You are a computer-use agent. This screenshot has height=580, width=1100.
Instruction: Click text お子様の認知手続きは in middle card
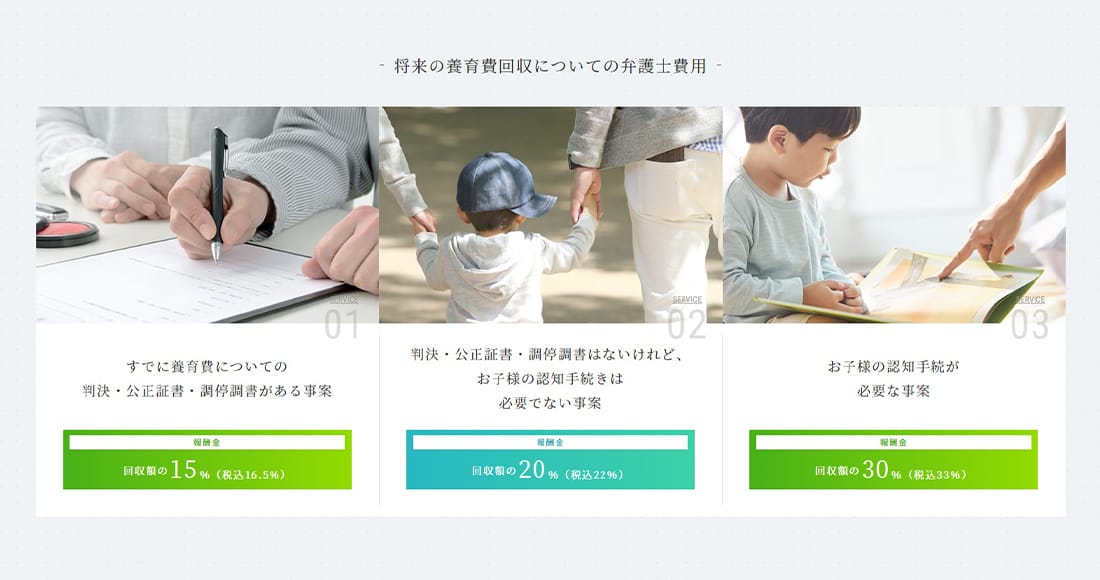[x=550, y=379]
